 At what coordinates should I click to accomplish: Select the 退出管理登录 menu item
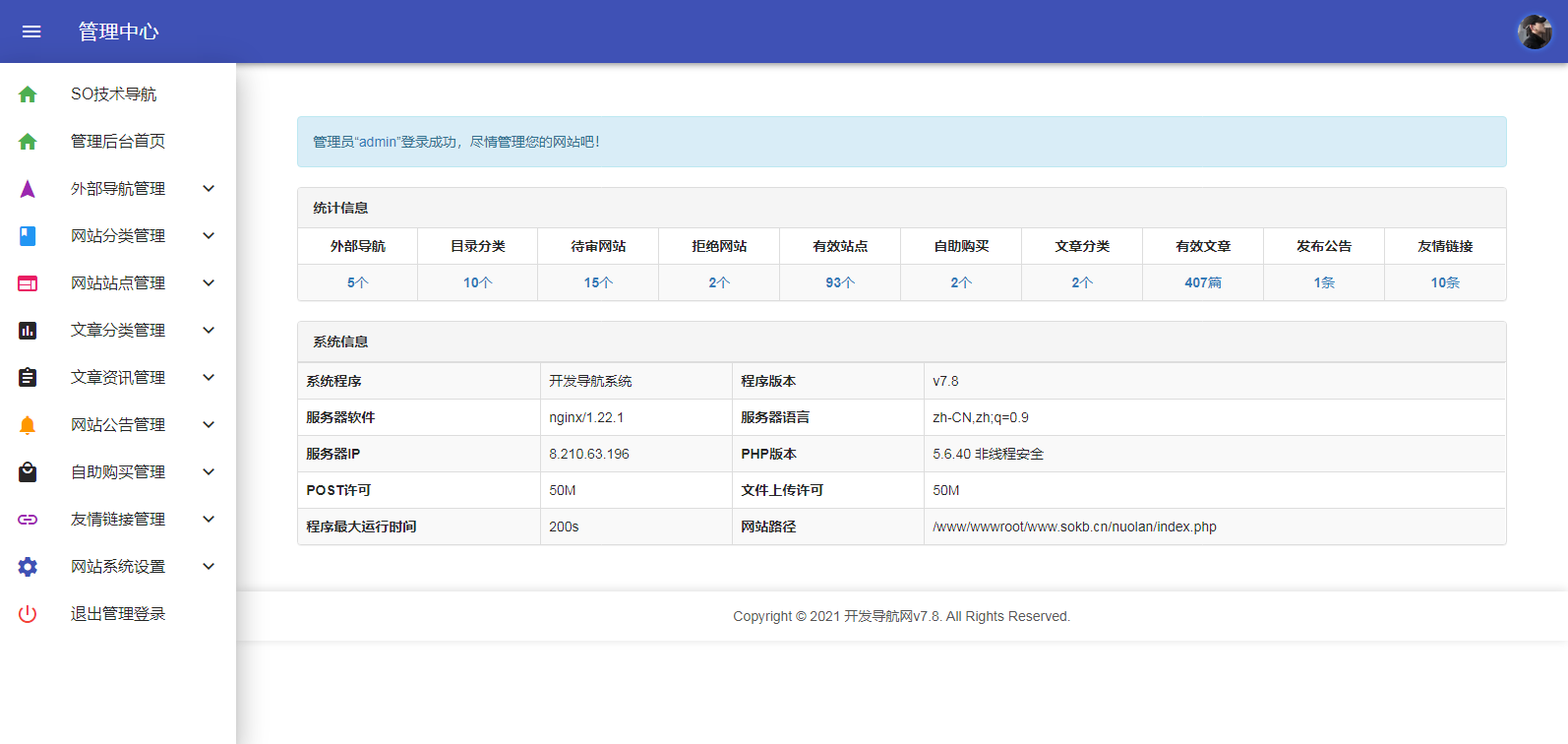(x=118, y=614)
